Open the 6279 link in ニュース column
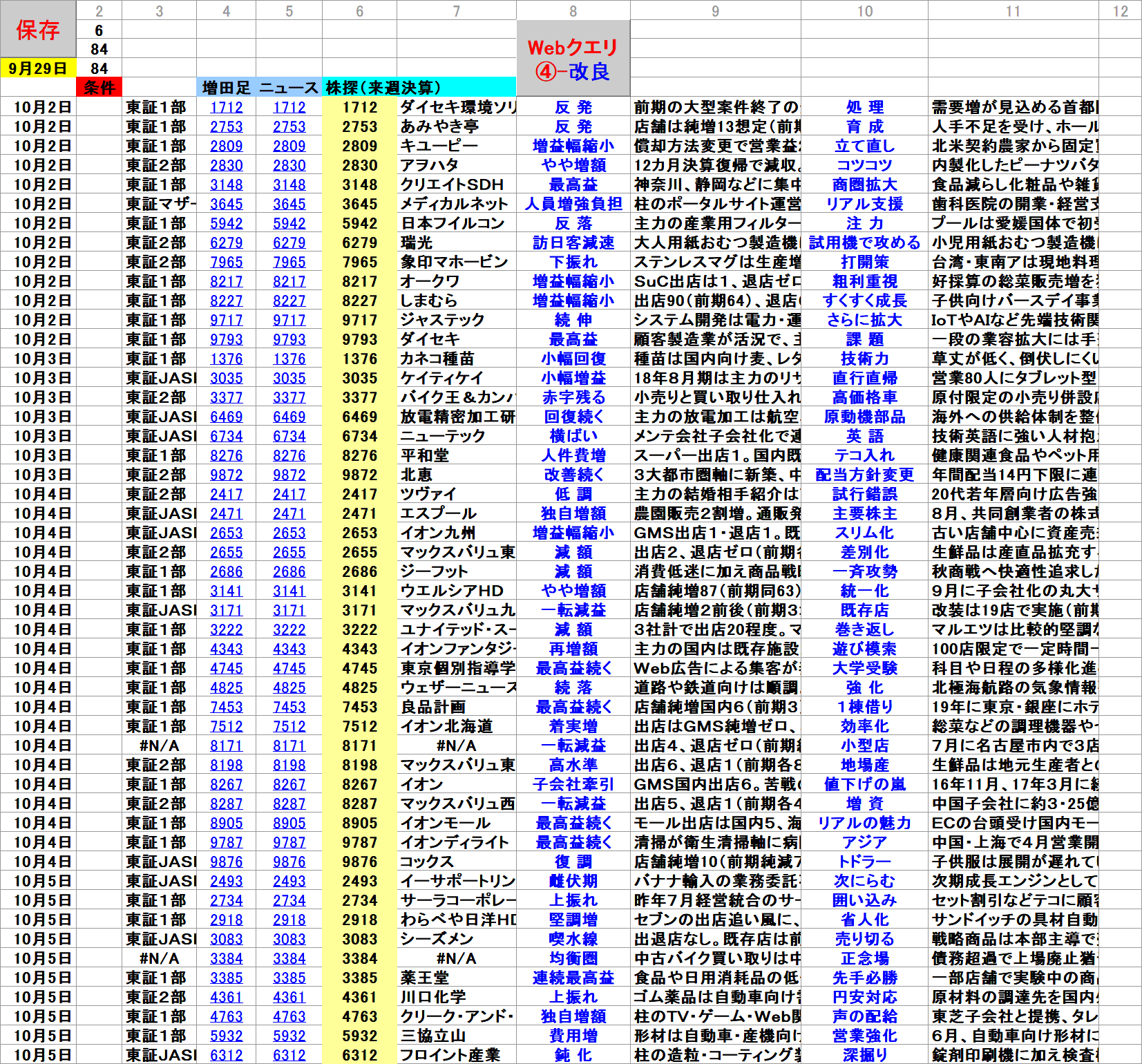Viewport: 1142px width, 1064px height. tap(289, 243)
